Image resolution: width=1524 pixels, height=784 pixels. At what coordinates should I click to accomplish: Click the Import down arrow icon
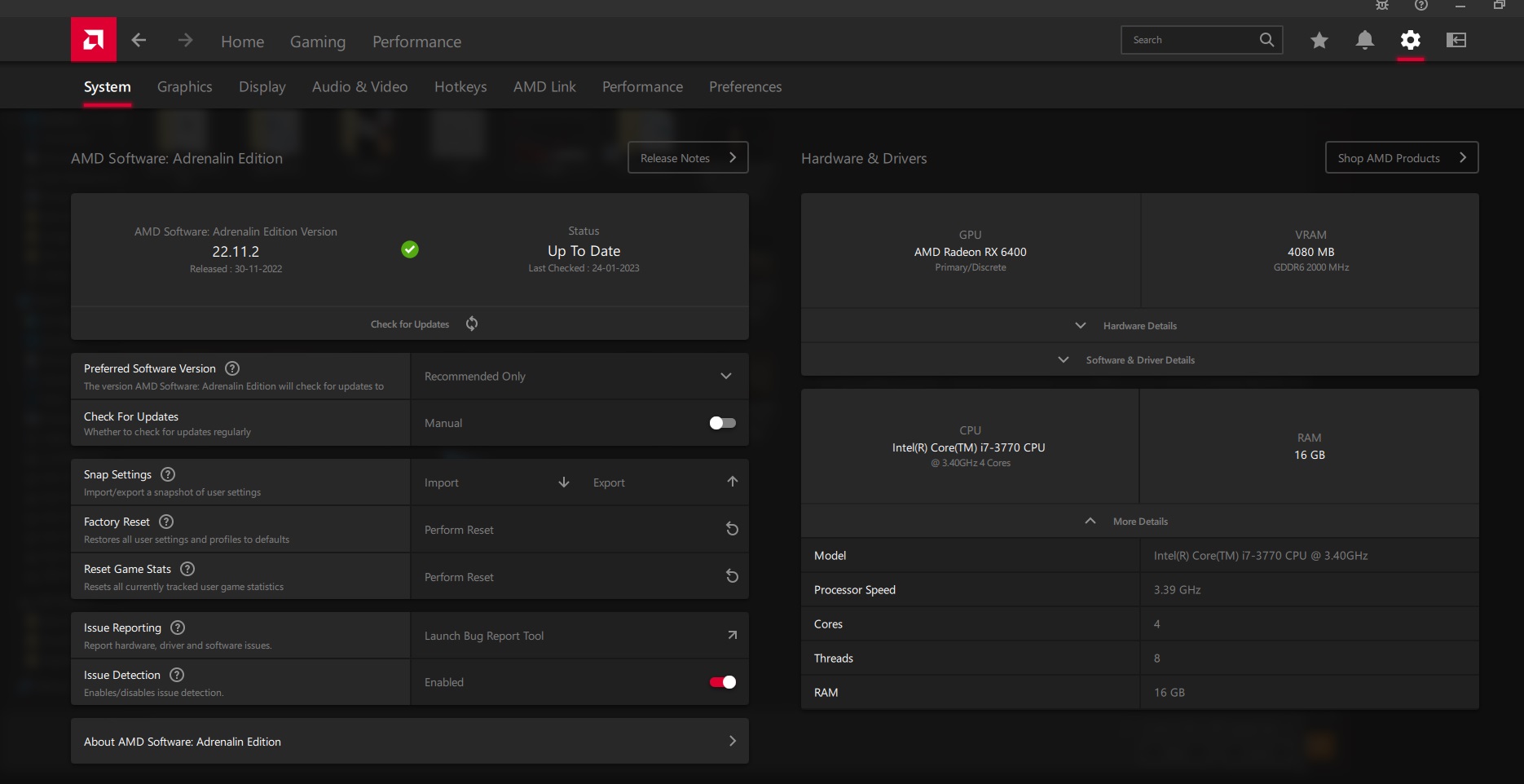pos(564,482)
